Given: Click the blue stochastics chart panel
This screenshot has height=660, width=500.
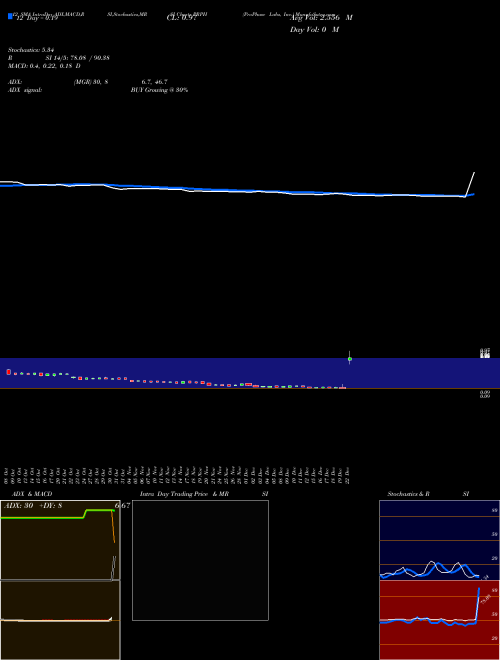Looking at the screenshot, I should coord(439,540).
